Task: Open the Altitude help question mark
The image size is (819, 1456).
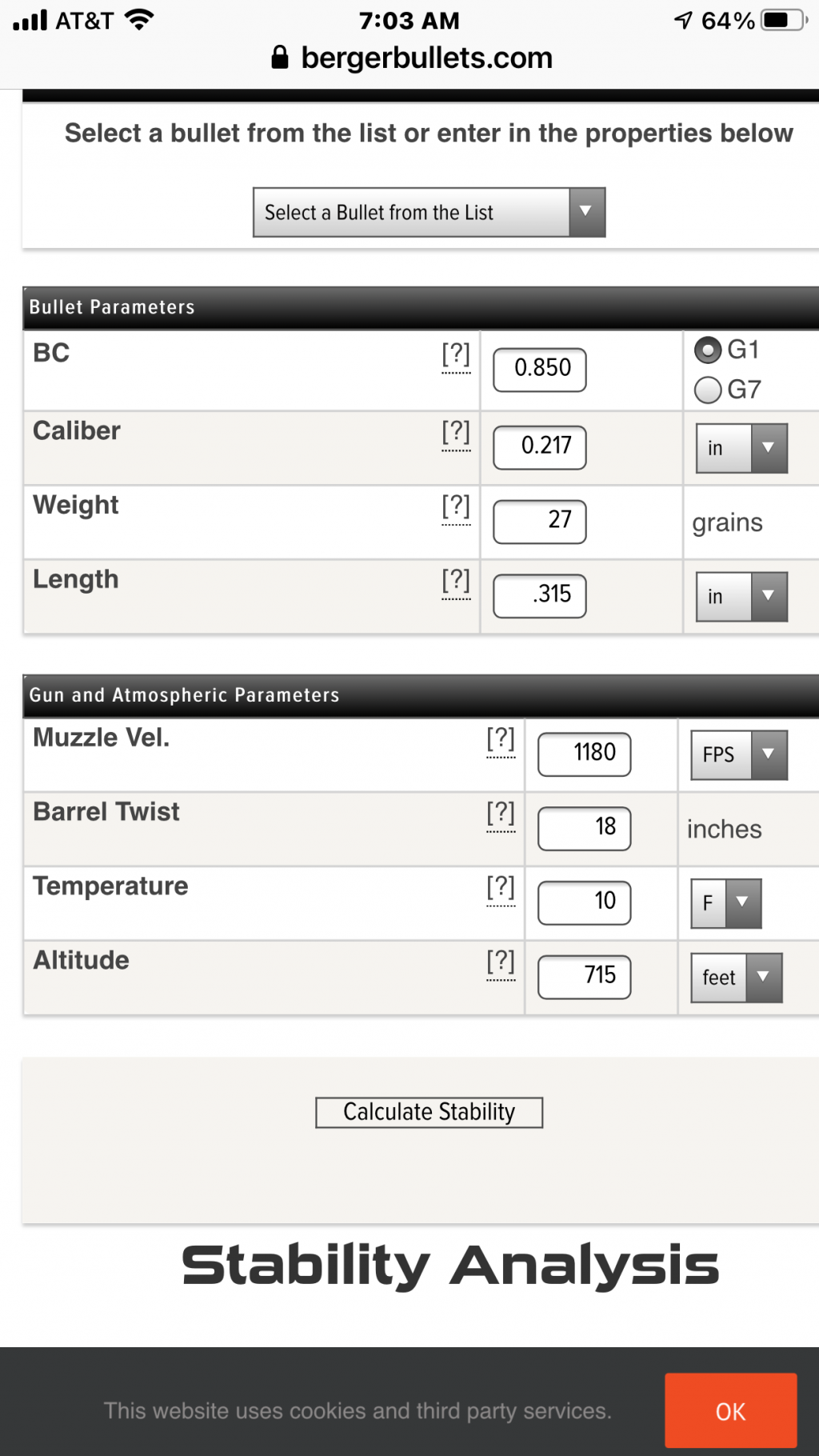Action: click(x=501, y=962)
